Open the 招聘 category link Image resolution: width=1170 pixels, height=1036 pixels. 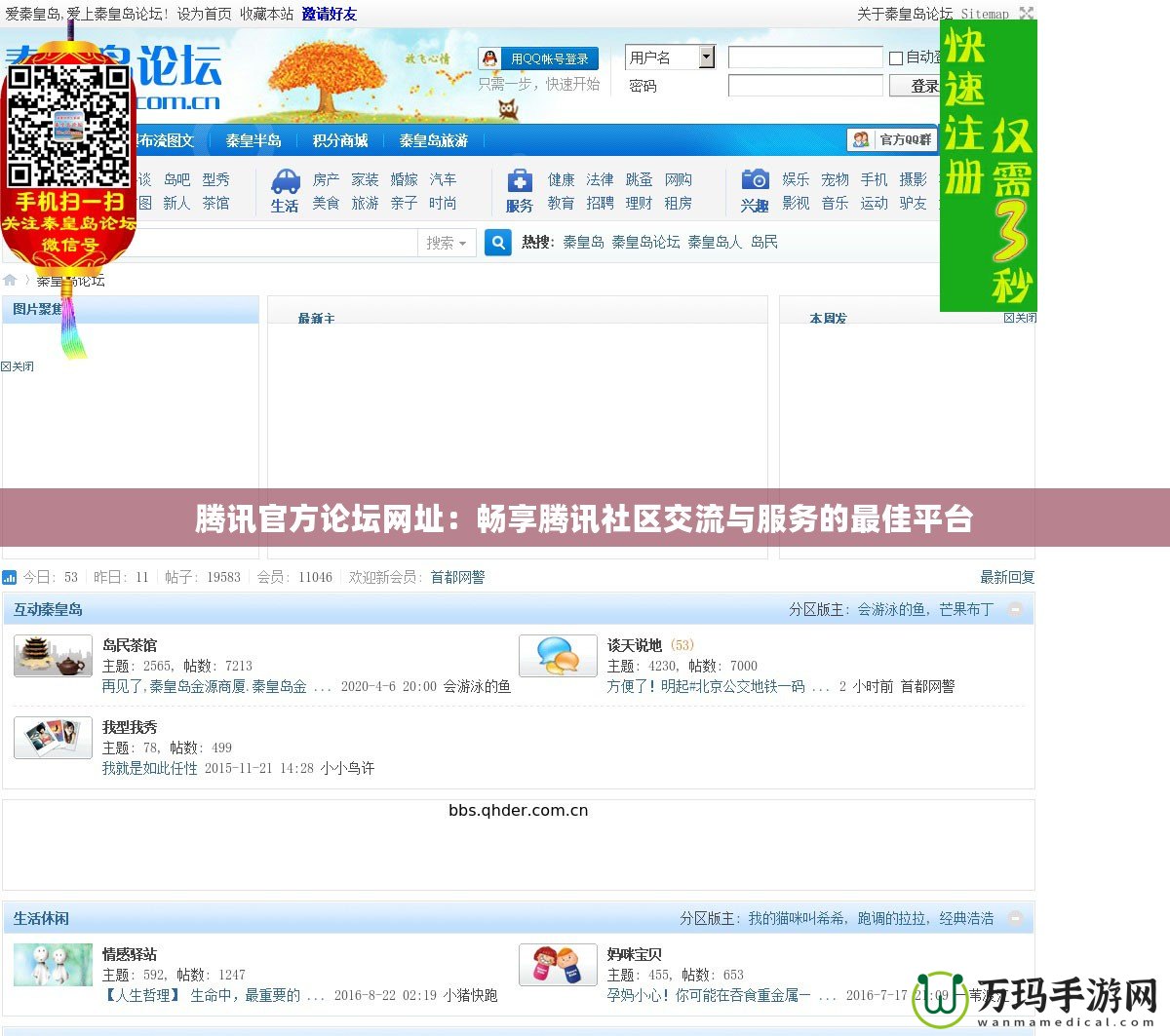pyautogui.click(x=600, y=203)
